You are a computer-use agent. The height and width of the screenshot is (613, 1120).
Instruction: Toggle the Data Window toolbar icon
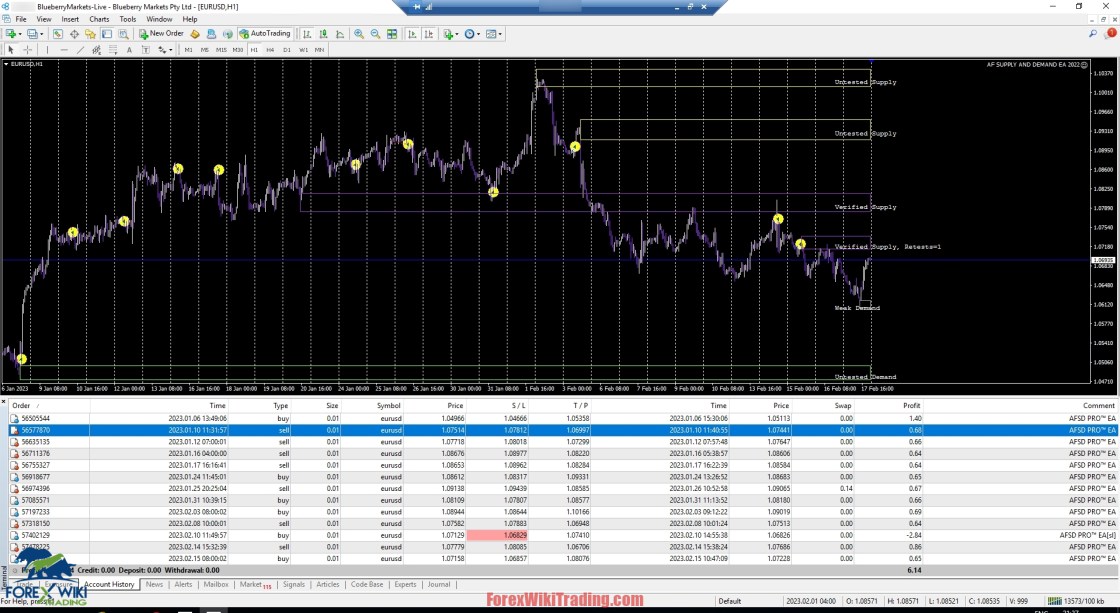pyautogui.click(x=74, y=34)
